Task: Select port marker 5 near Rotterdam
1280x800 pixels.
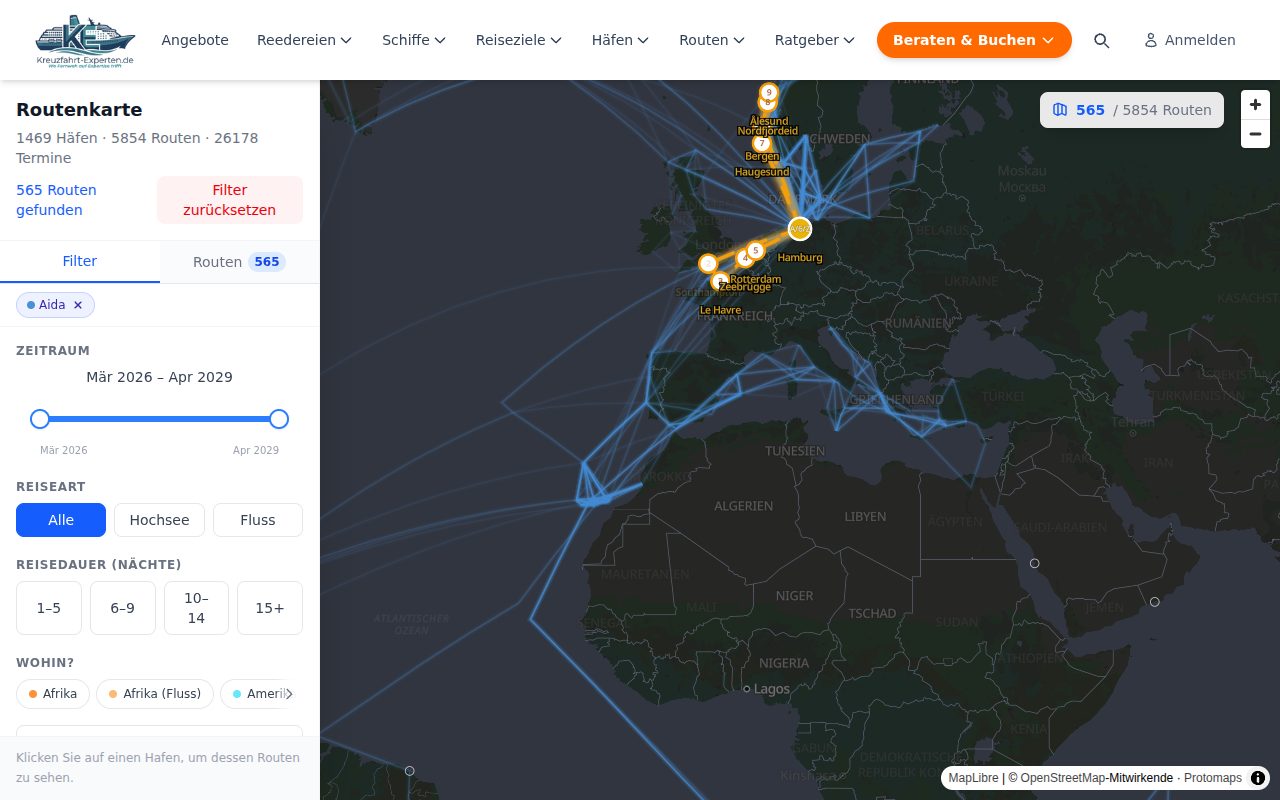Action: [x=755, y=250]
